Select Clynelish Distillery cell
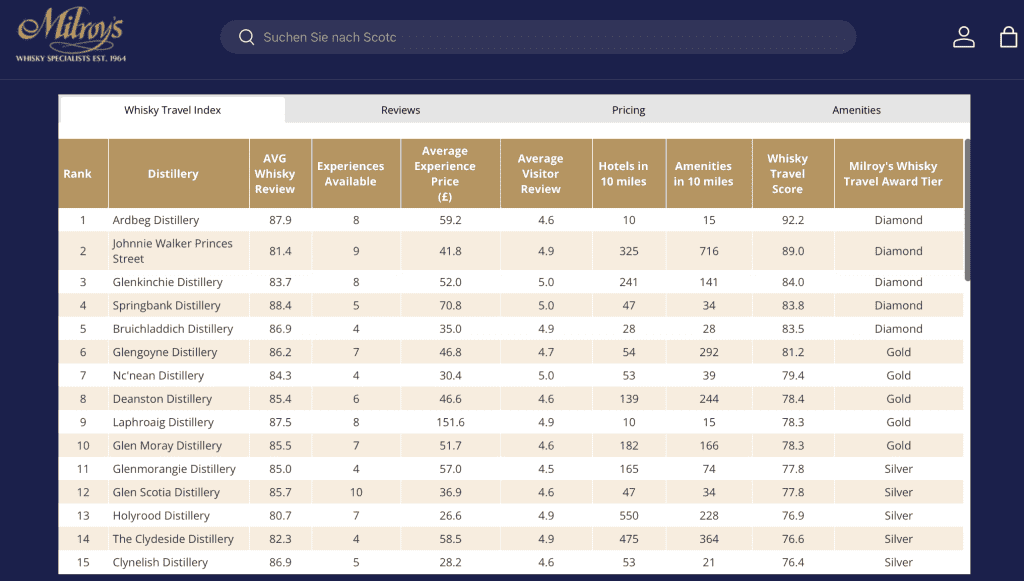 (178, 562)
